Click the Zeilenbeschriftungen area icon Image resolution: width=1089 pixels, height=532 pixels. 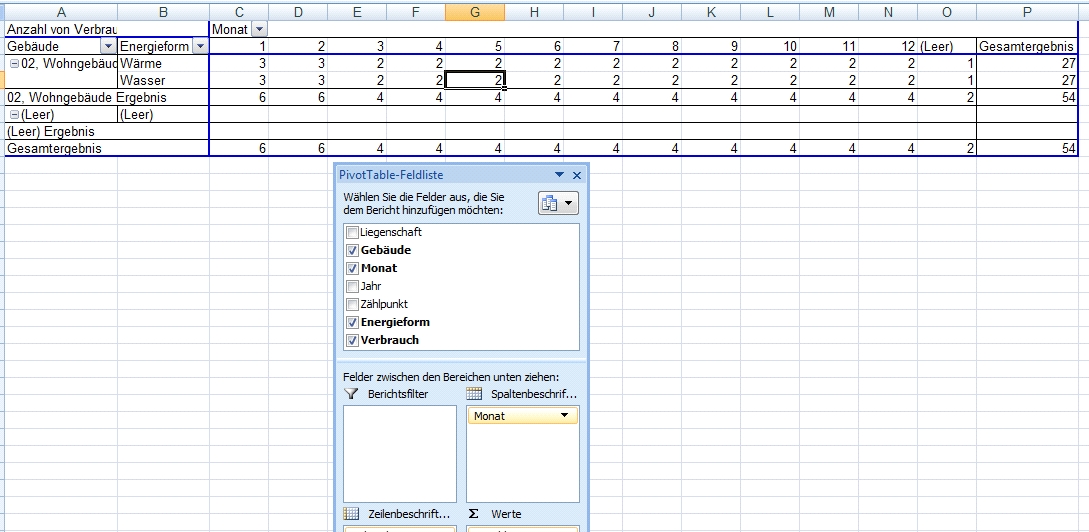(351, 514)
